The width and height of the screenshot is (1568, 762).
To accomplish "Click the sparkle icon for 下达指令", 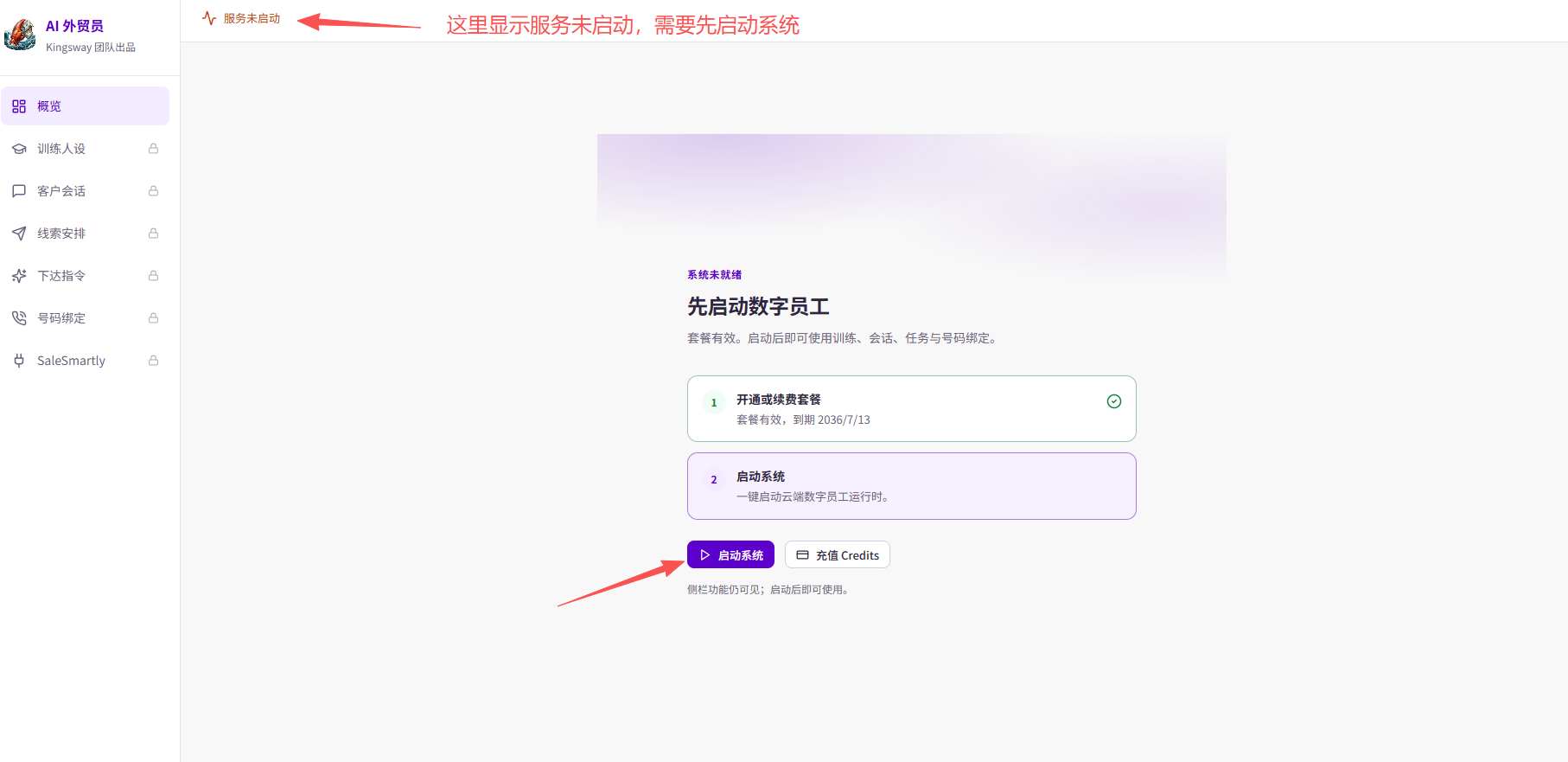I will click(x=19, y=276).
